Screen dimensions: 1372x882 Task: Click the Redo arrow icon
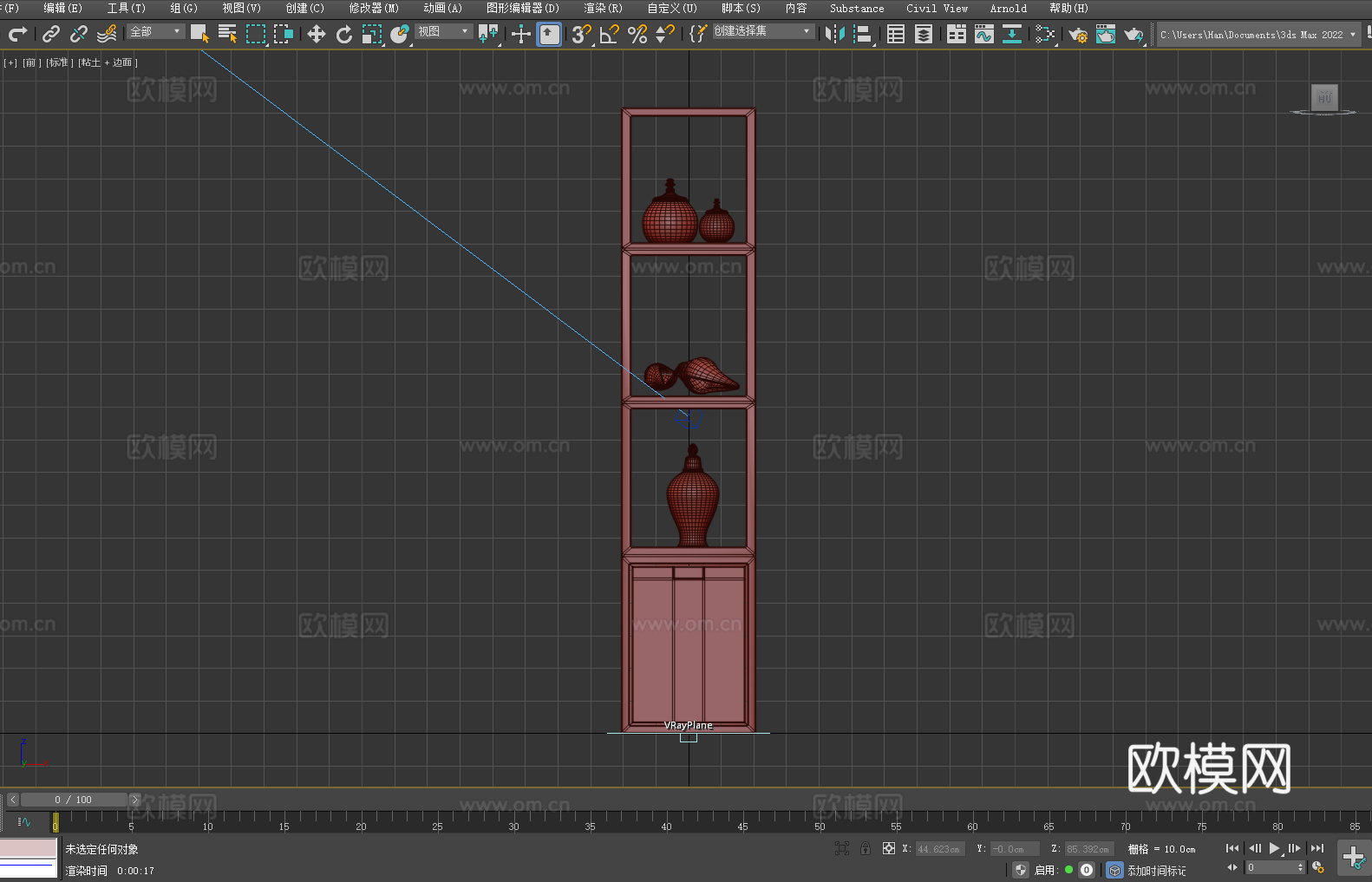[x=17, y=34]
